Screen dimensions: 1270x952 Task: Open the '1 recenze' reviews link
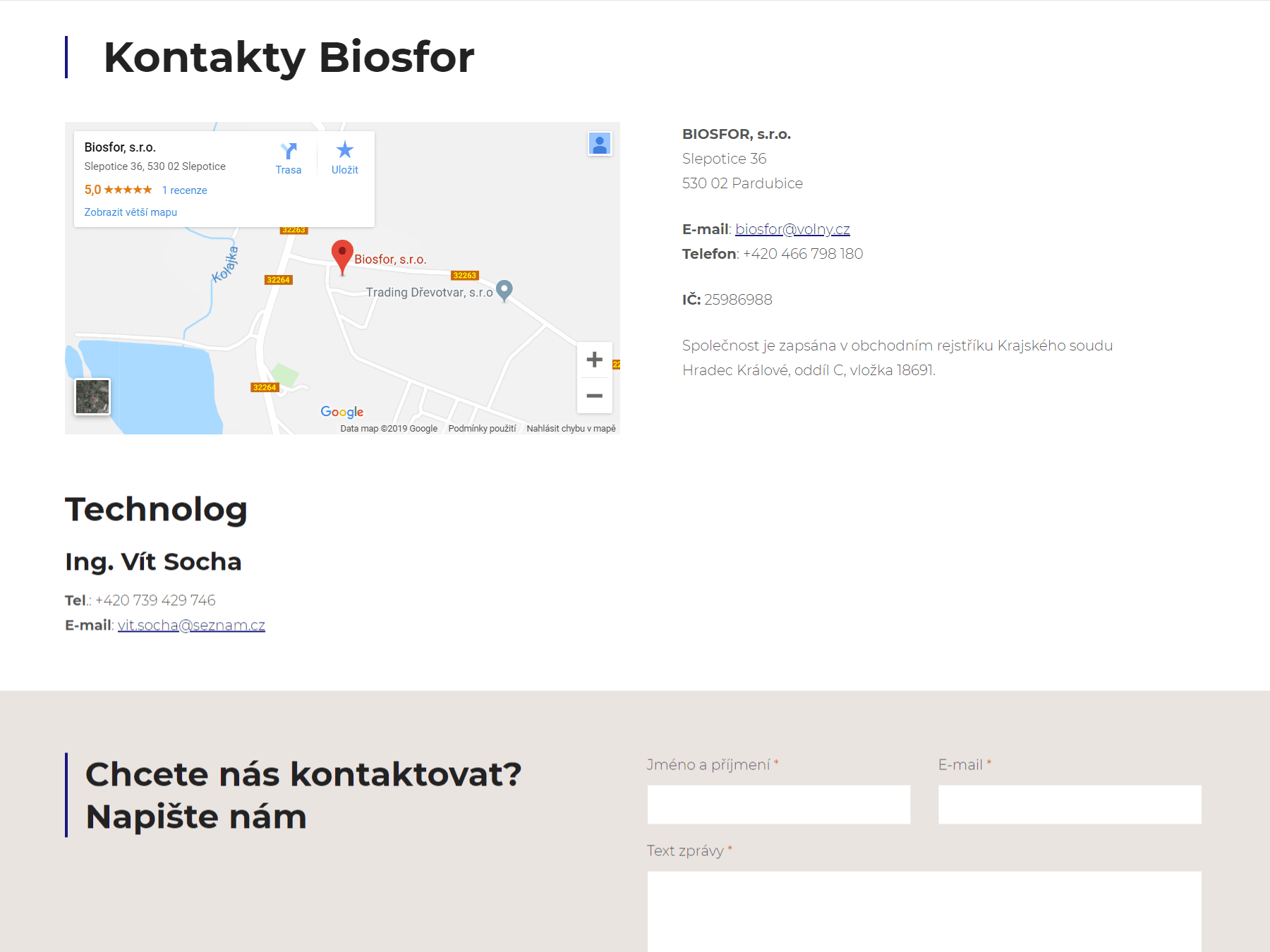click(x=184, y=190)
